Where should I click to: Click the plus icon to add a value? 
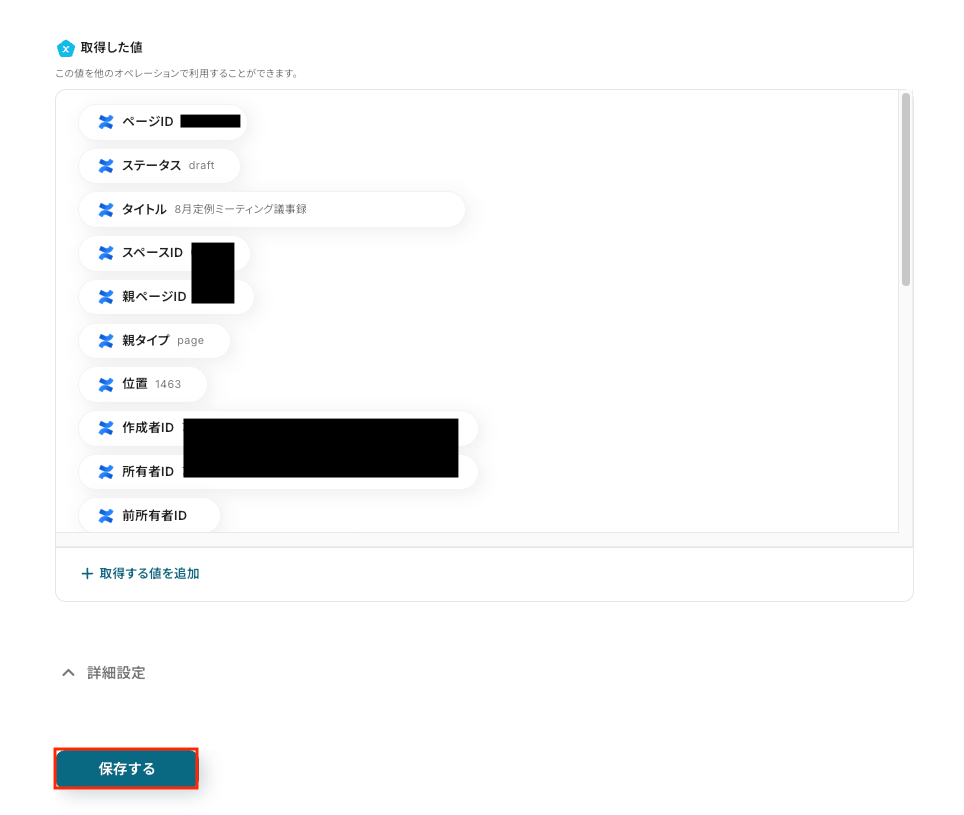87,573
